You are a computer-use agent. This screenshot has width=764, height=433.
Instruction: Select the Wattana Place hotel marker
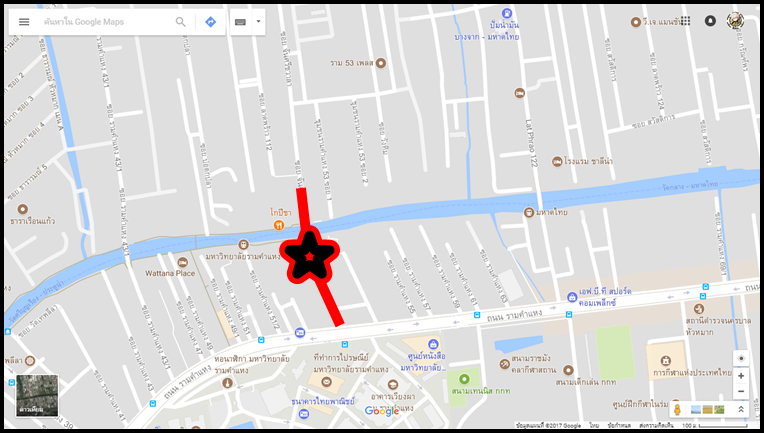pos(183,263)
